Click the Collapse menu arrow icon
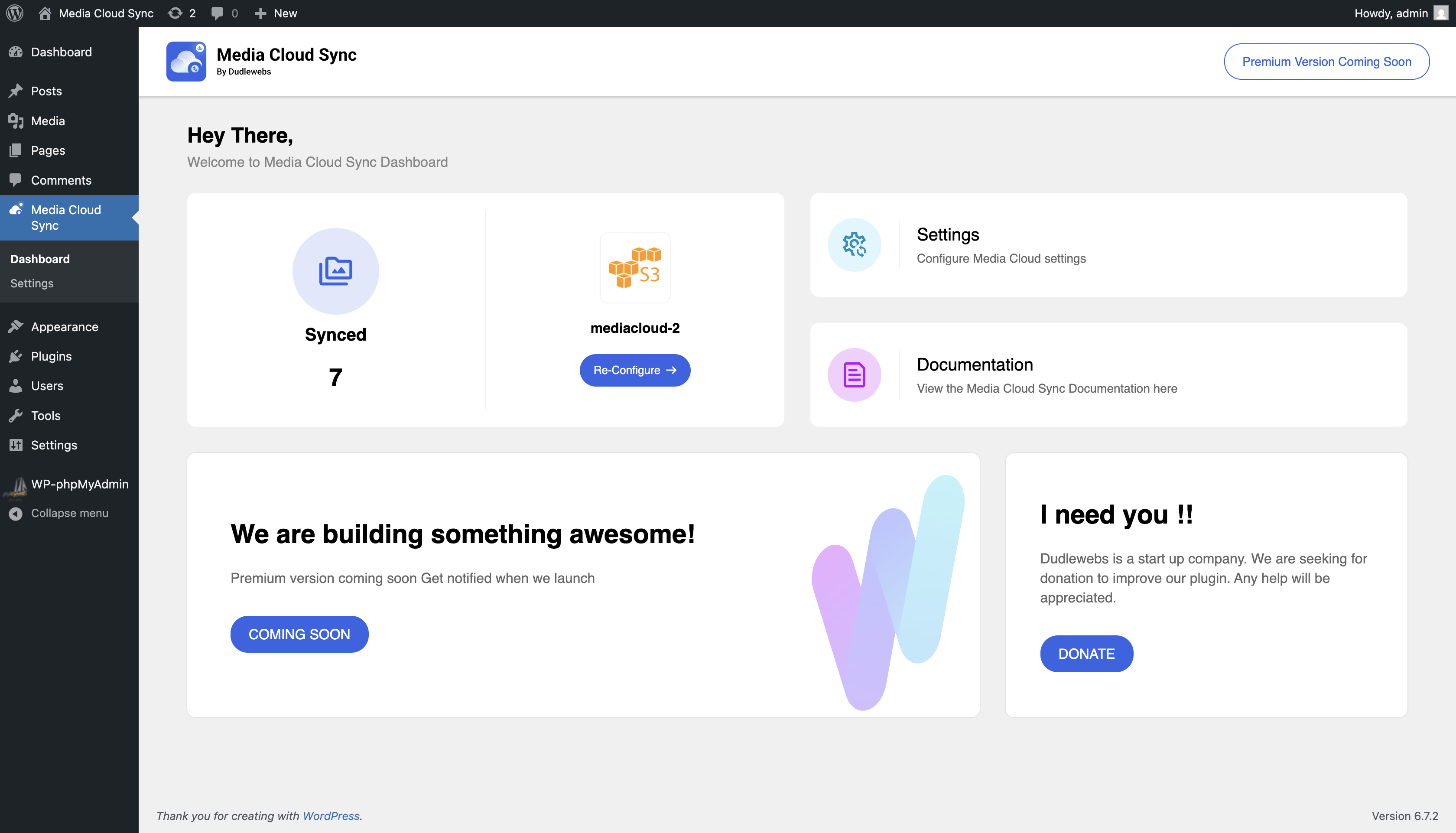The image size is (1456, 833). [x=16, y=513]
